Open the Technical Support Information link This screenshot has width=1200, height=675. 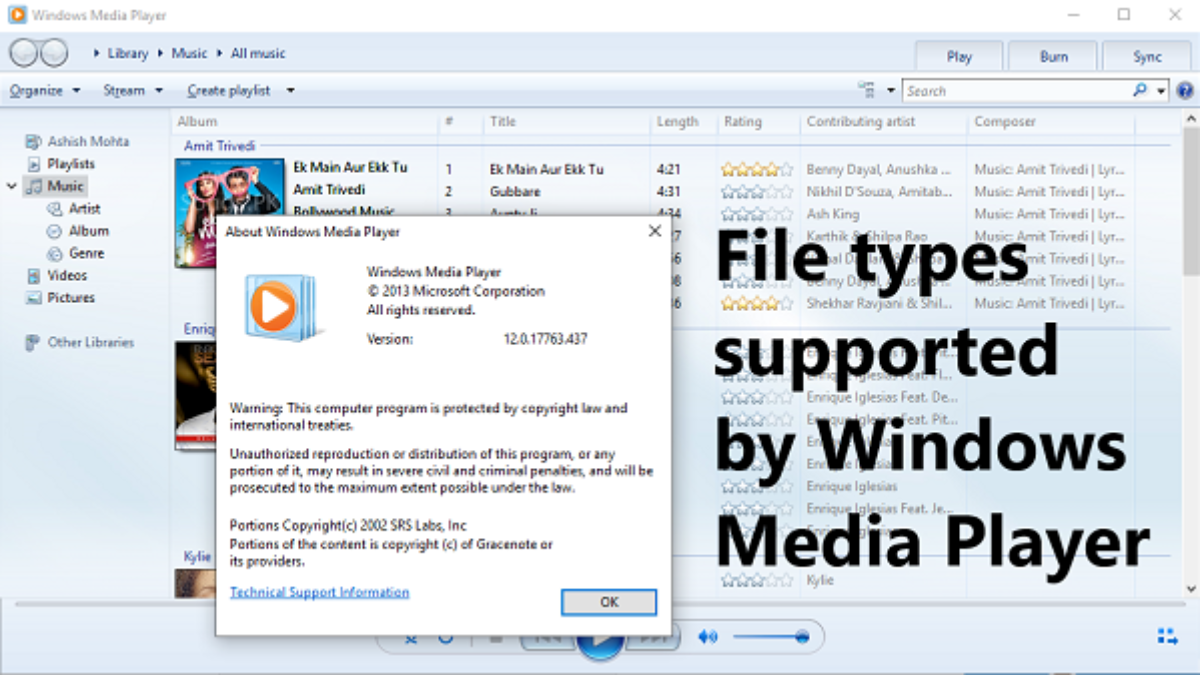click(x=320, y=592)
